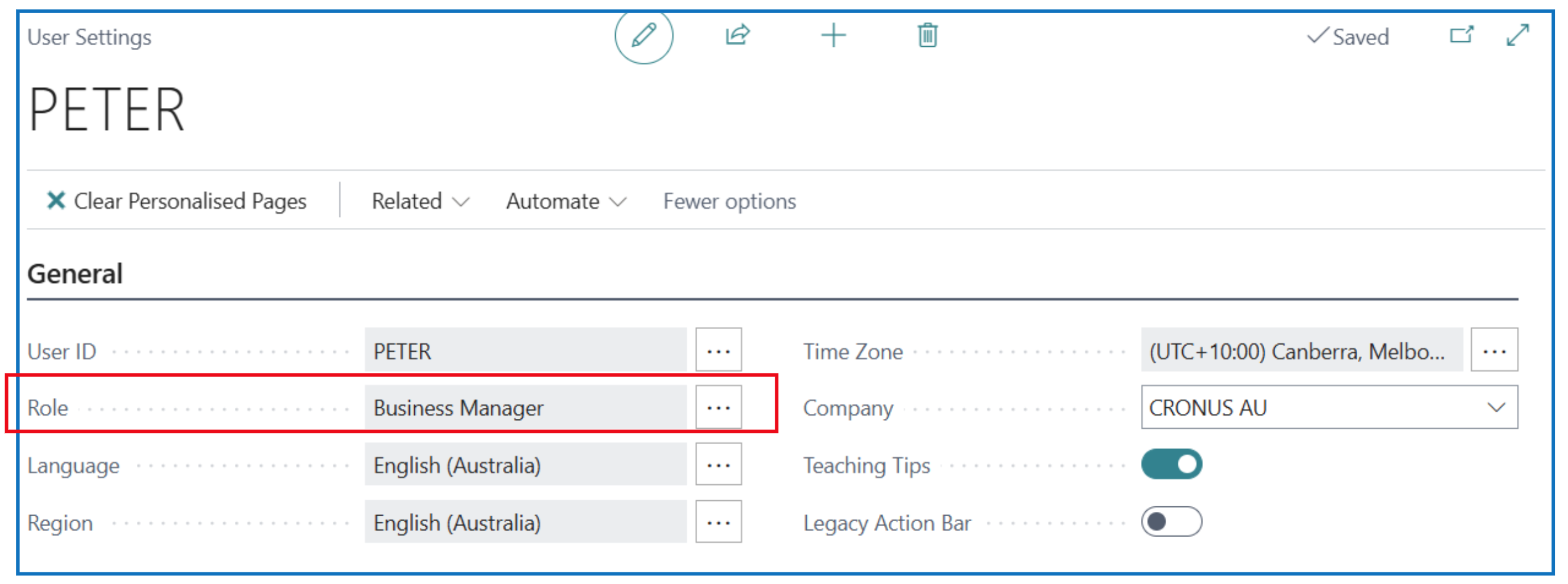Click the expand page diagonal arrow icon
Viewport: 1568px width, 584px height.
[x=1517, y=35]
